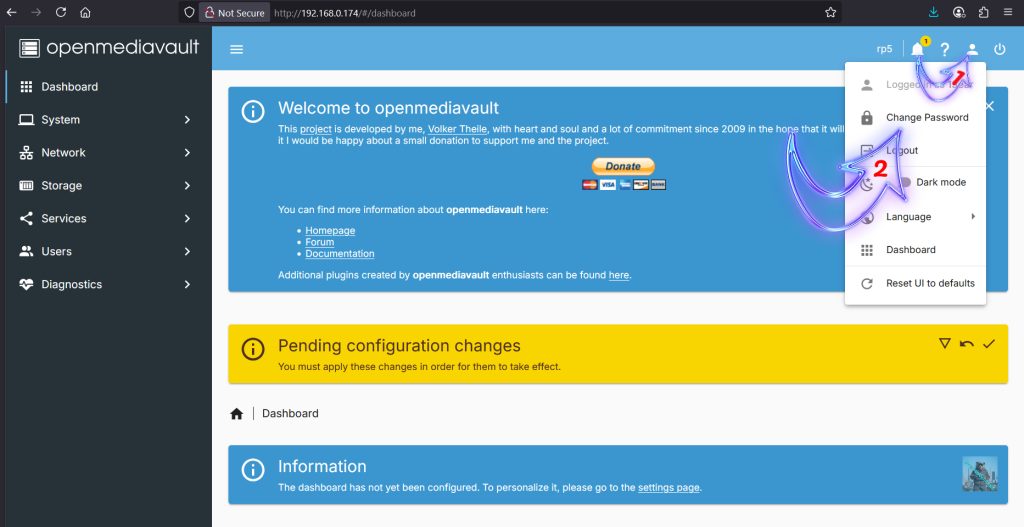
Task: Click the PayPal Donate button
Action: [x=623, y=166]
